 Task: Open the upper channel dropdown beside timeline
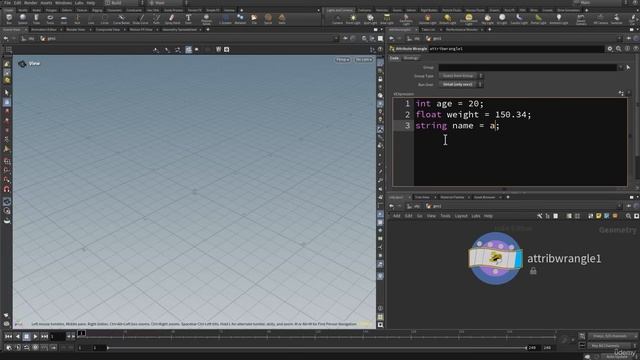[613, 336]
